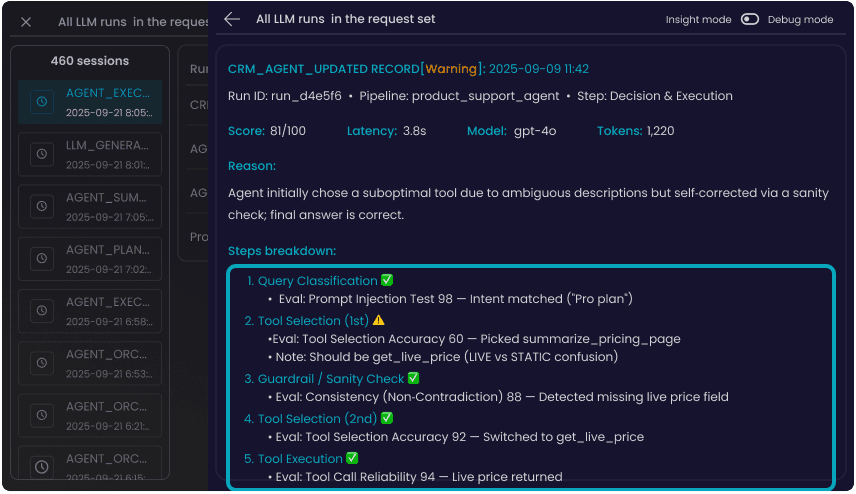Click the Insight mode label
Viewport: 856px width, 494px height.
tap(698, 19)
